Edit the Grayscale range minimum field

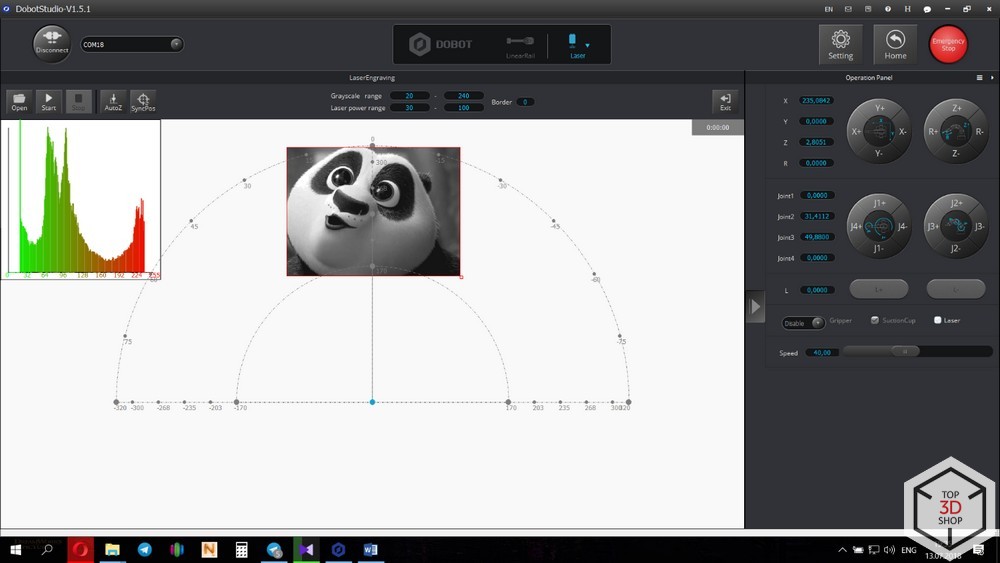[x=409, y=96]
